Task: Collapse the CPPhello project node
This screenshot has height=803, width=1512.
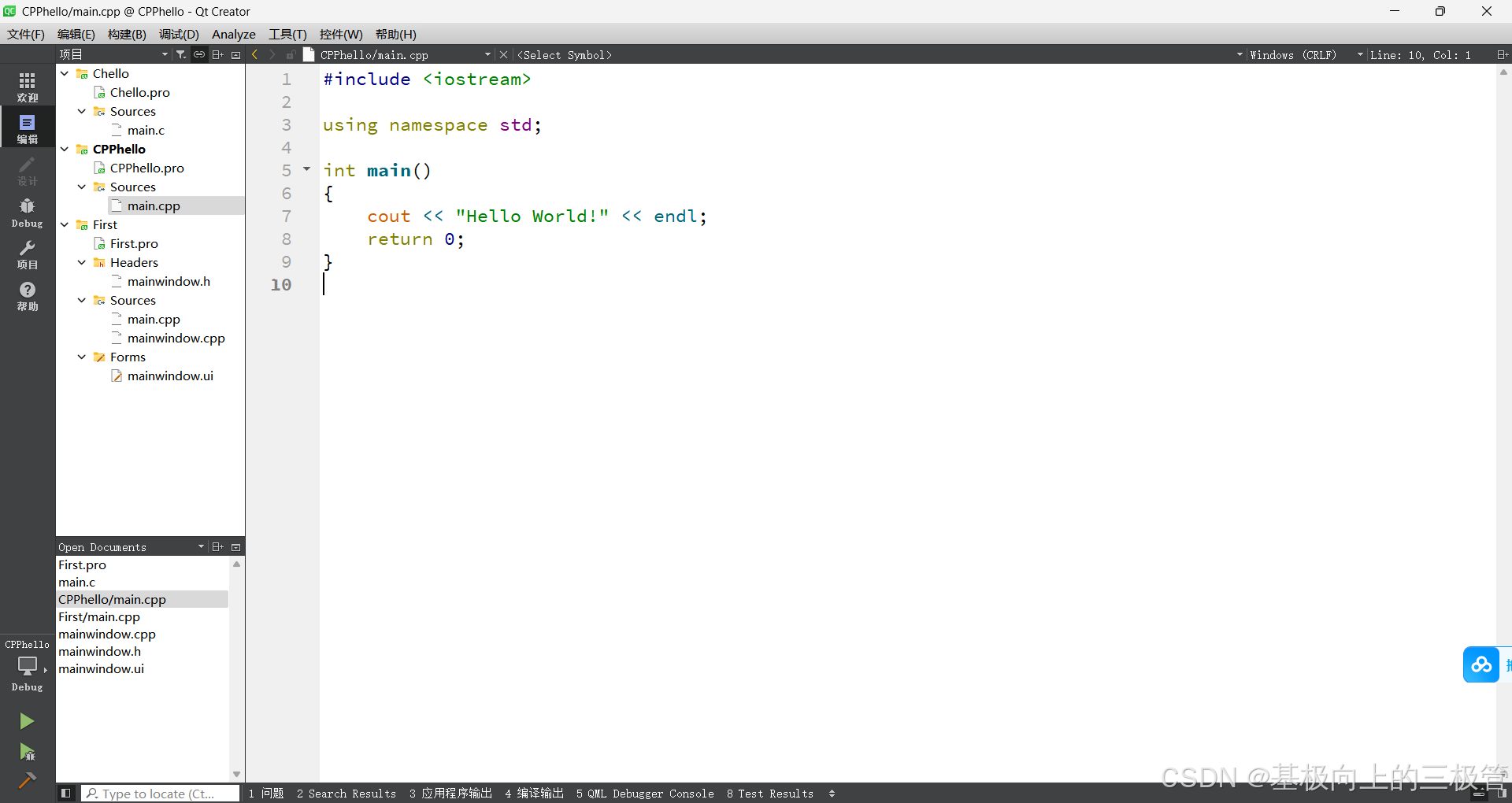Action: click(65, 149)
